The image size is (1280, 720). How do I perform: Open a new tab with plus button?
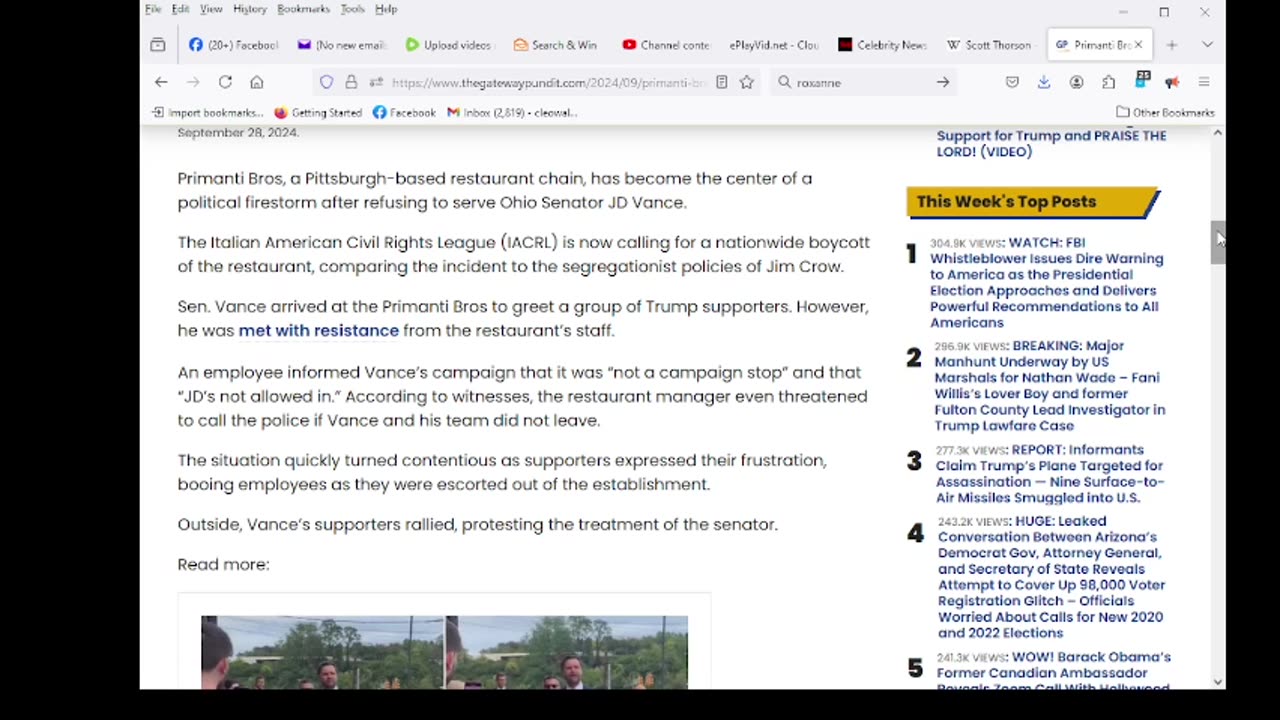tap(1171, 45)
